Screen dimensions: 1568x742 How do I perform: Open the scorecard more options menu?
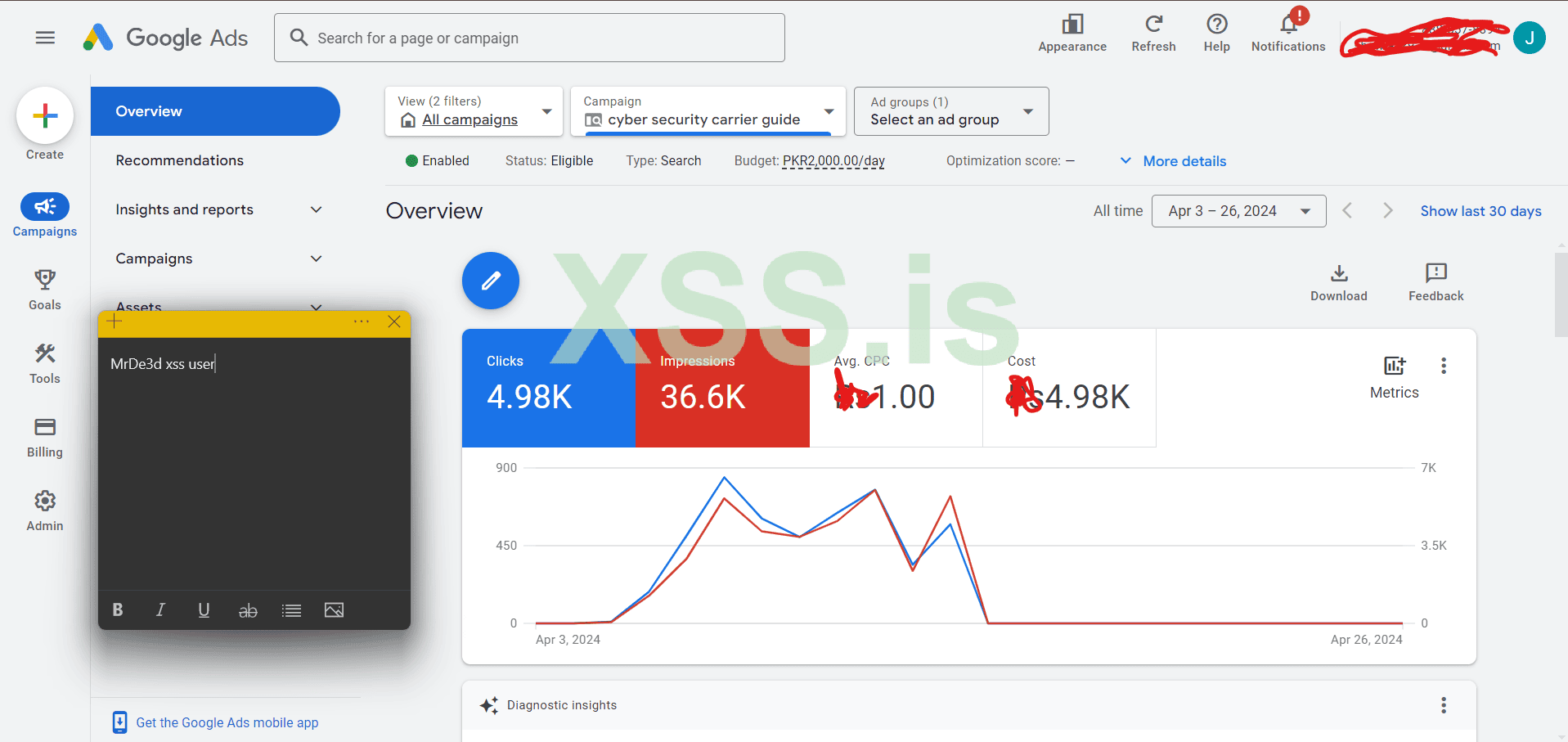click(x=1444, y=366)
